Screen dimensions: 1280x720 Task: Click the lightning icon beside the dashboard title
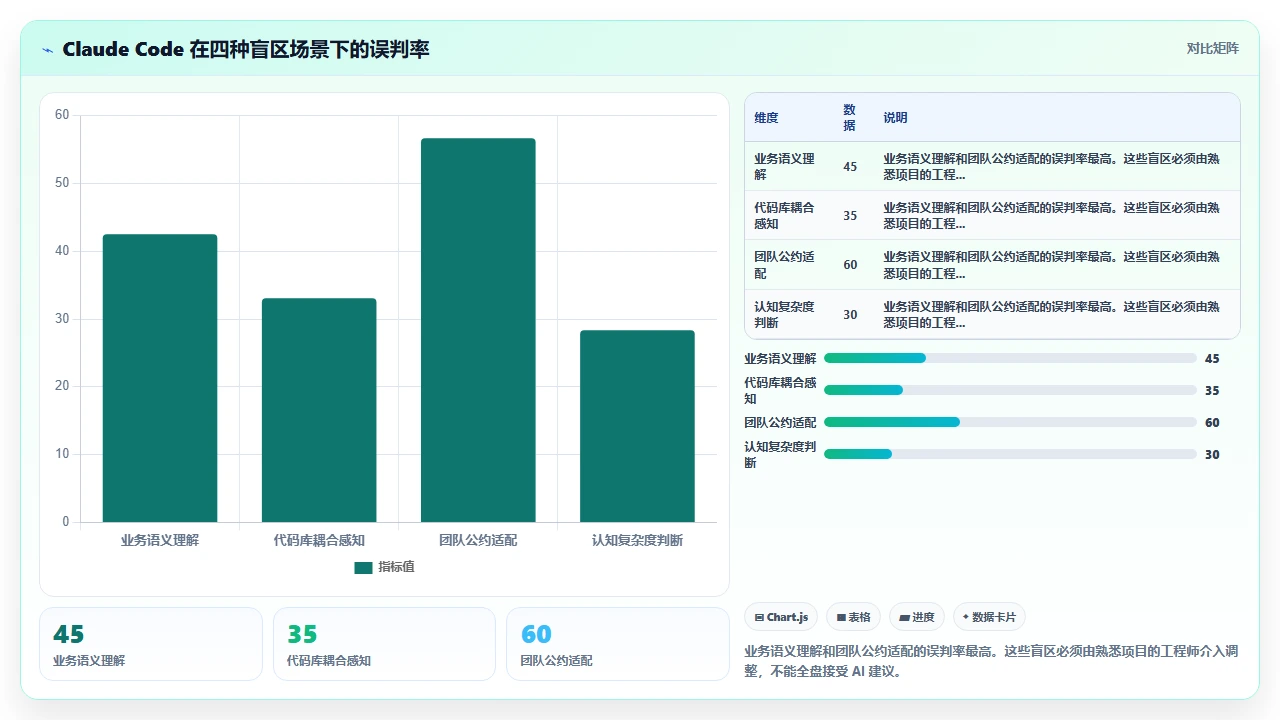click(x=48, y=49)
